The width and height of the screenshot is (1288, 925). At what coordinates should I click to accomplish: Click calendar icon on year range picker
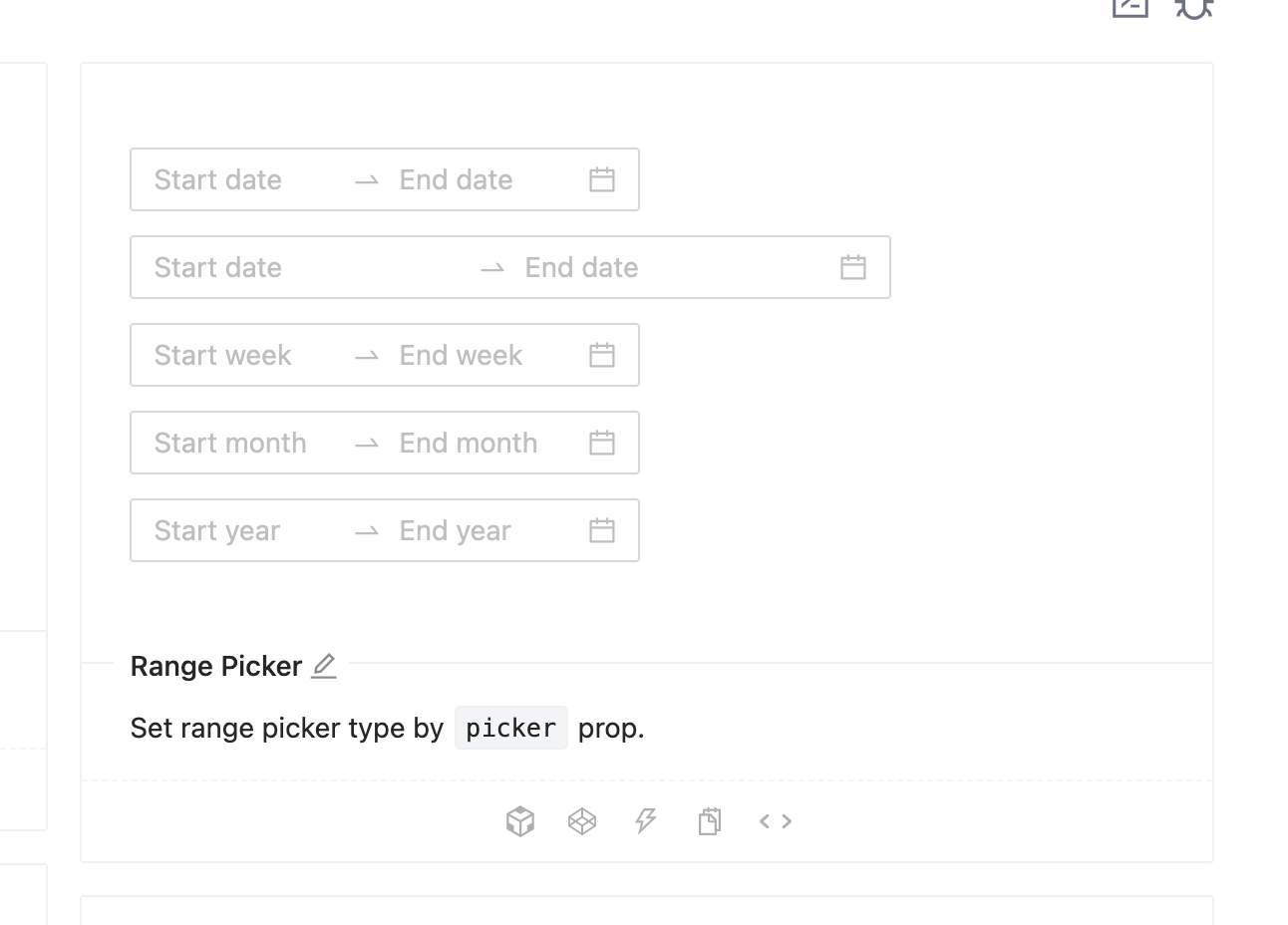(x=601, y=530)
